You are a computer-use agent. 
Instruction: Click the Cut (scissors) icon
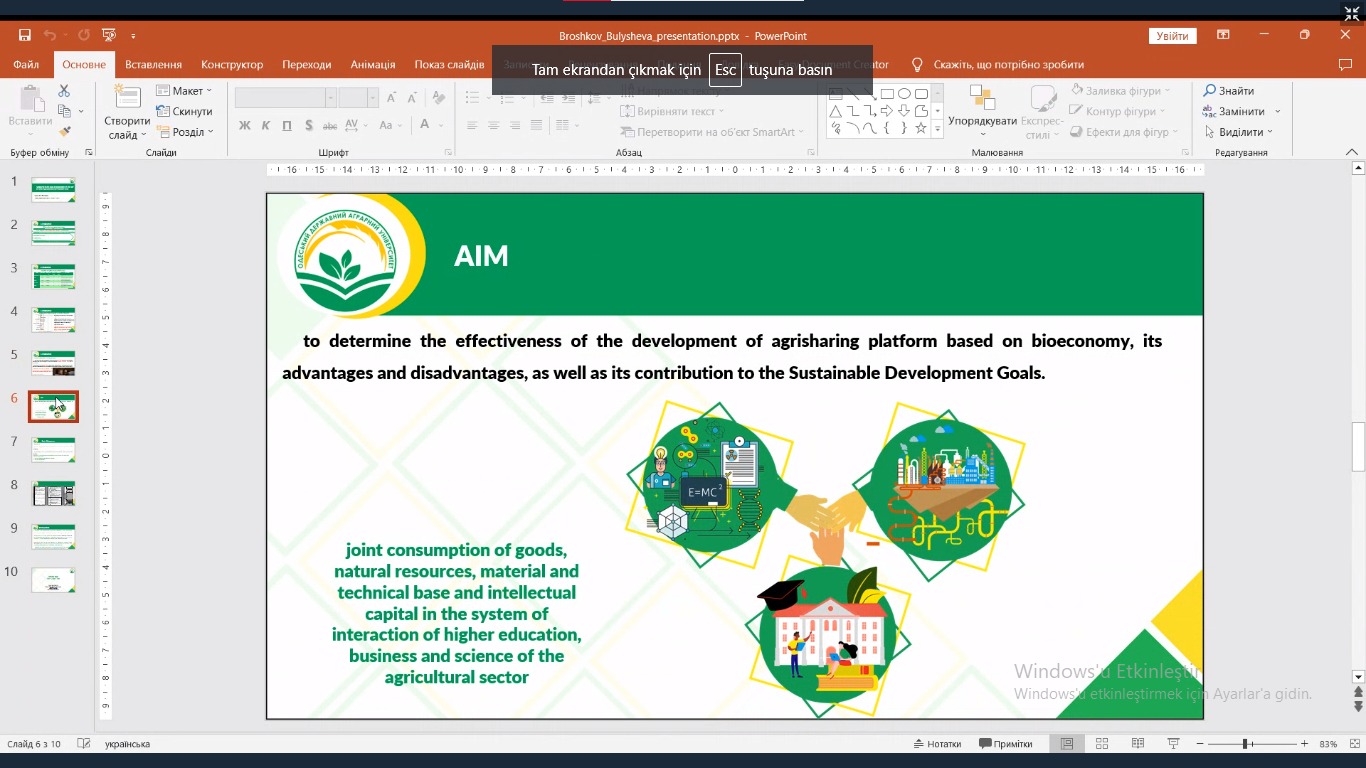[x=65, y=91]
